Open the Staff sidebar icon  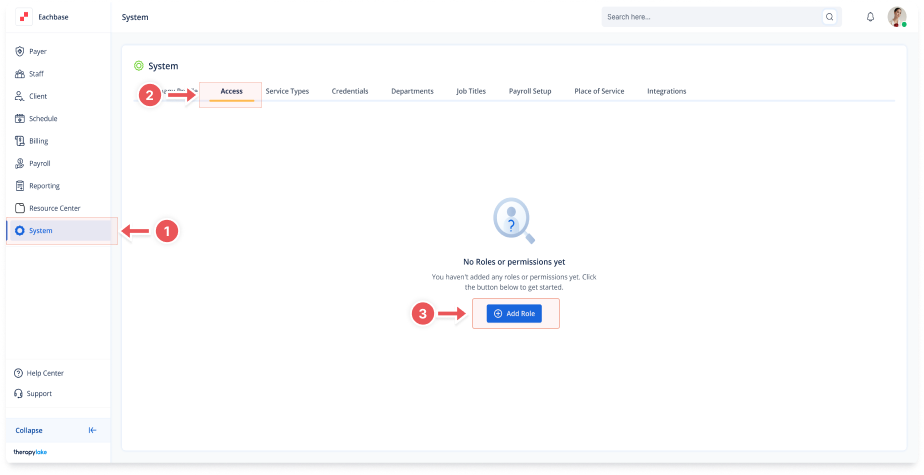pyautogui.click(x=19, y=74)
